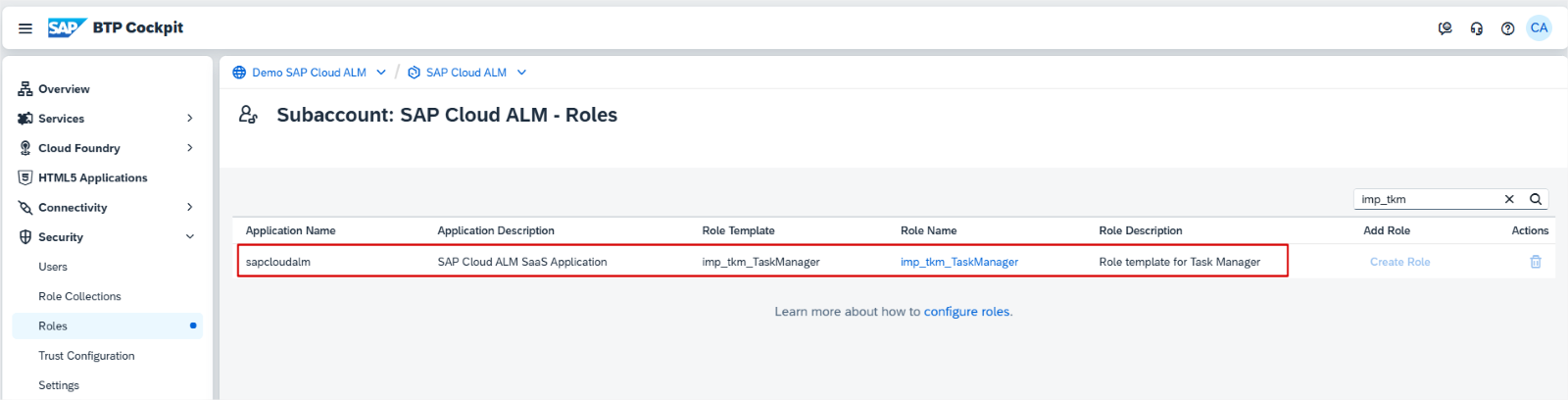Follow the configure roles link
Image resolution: width=1568 pixels, height=400 pixels.
tap(966, 312)
